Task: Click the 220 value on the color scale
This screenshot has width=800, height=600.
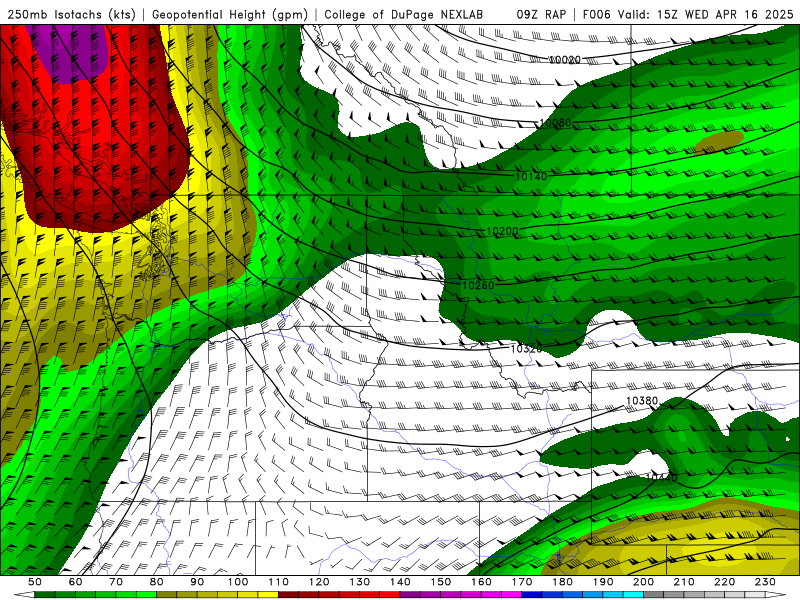Action: click(x=724, y=582)
